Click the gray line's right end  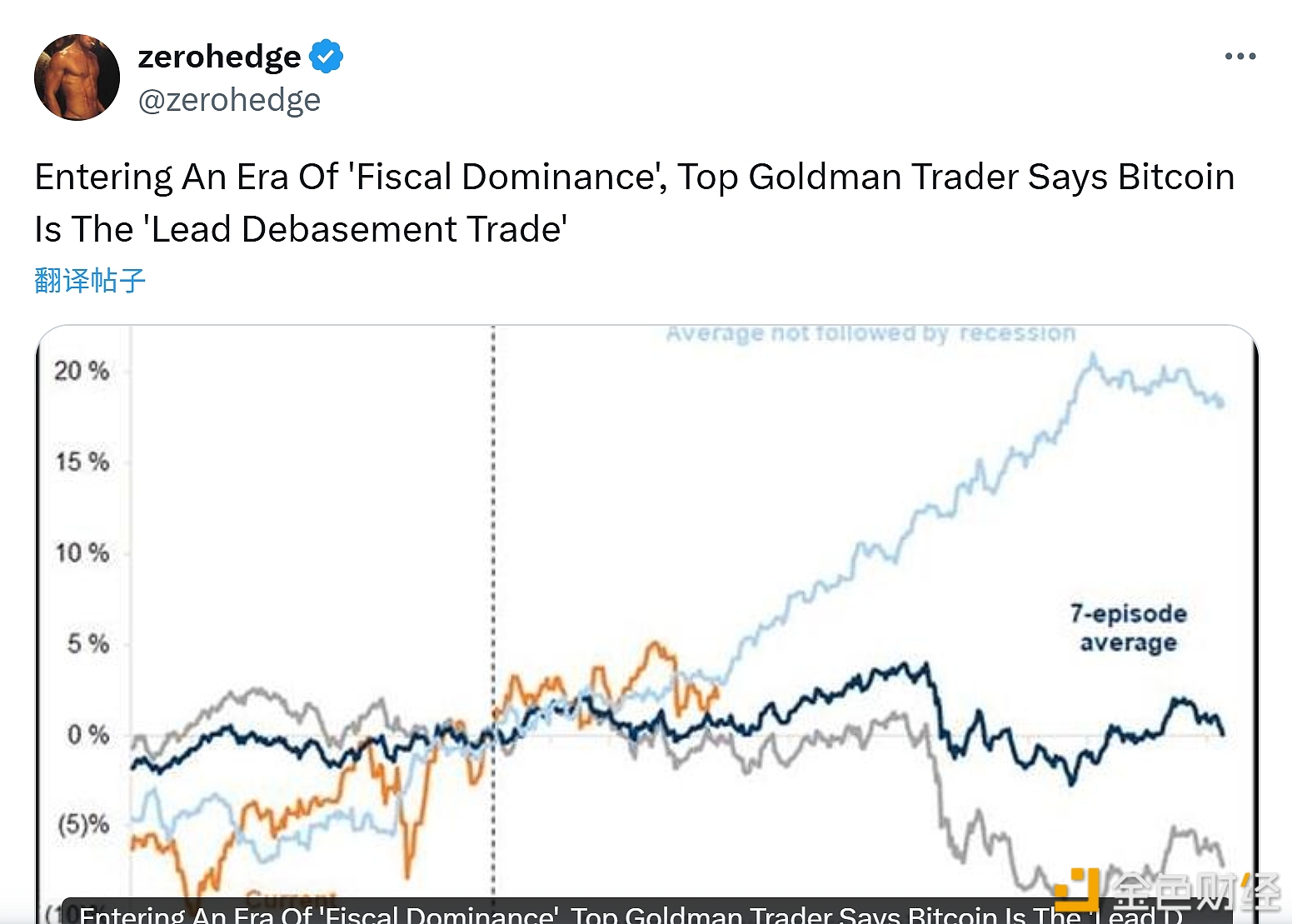1221,862
